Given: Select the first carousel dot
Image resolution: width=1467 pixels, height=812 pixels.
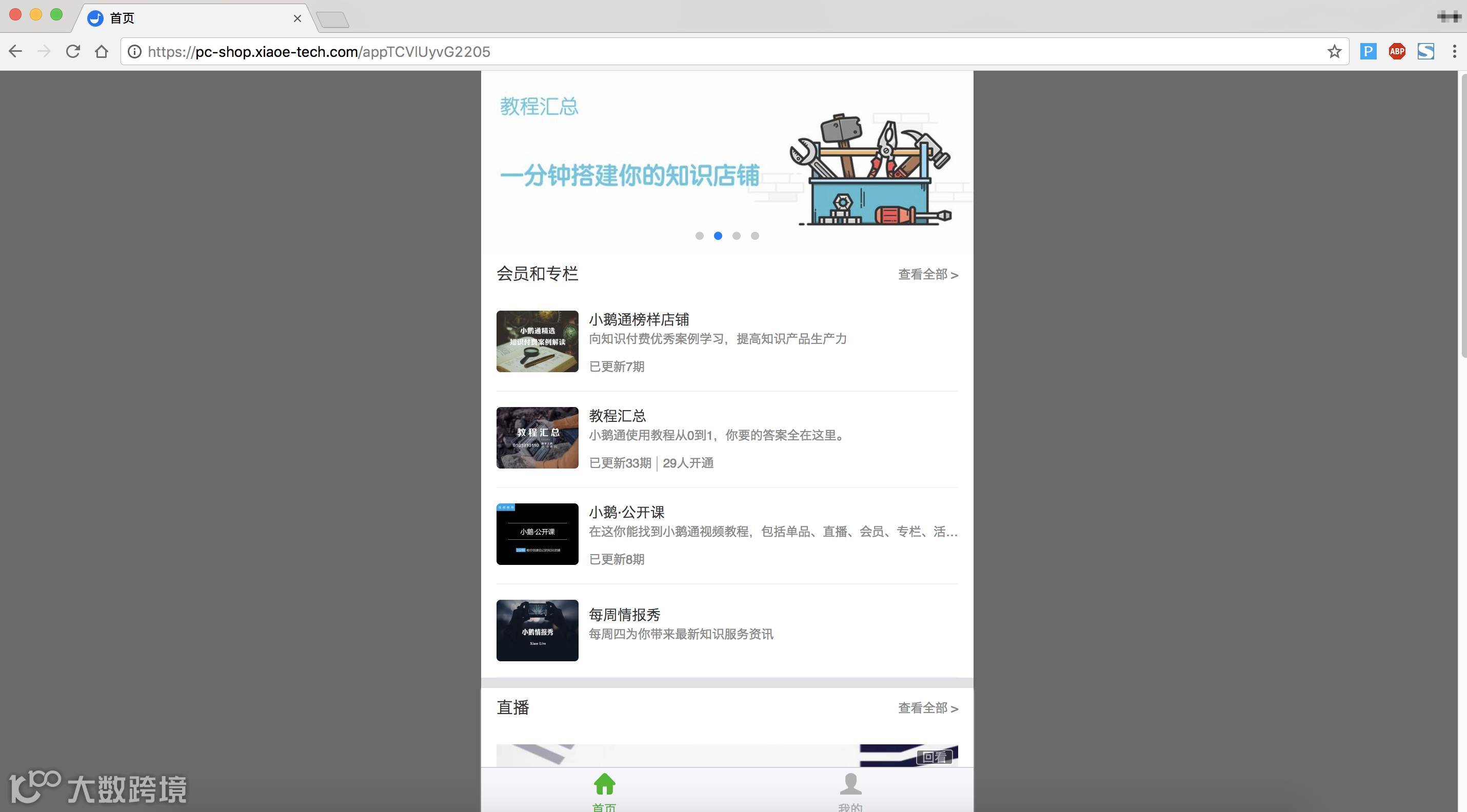Looking at the screenshot, I should coord(699,236).
